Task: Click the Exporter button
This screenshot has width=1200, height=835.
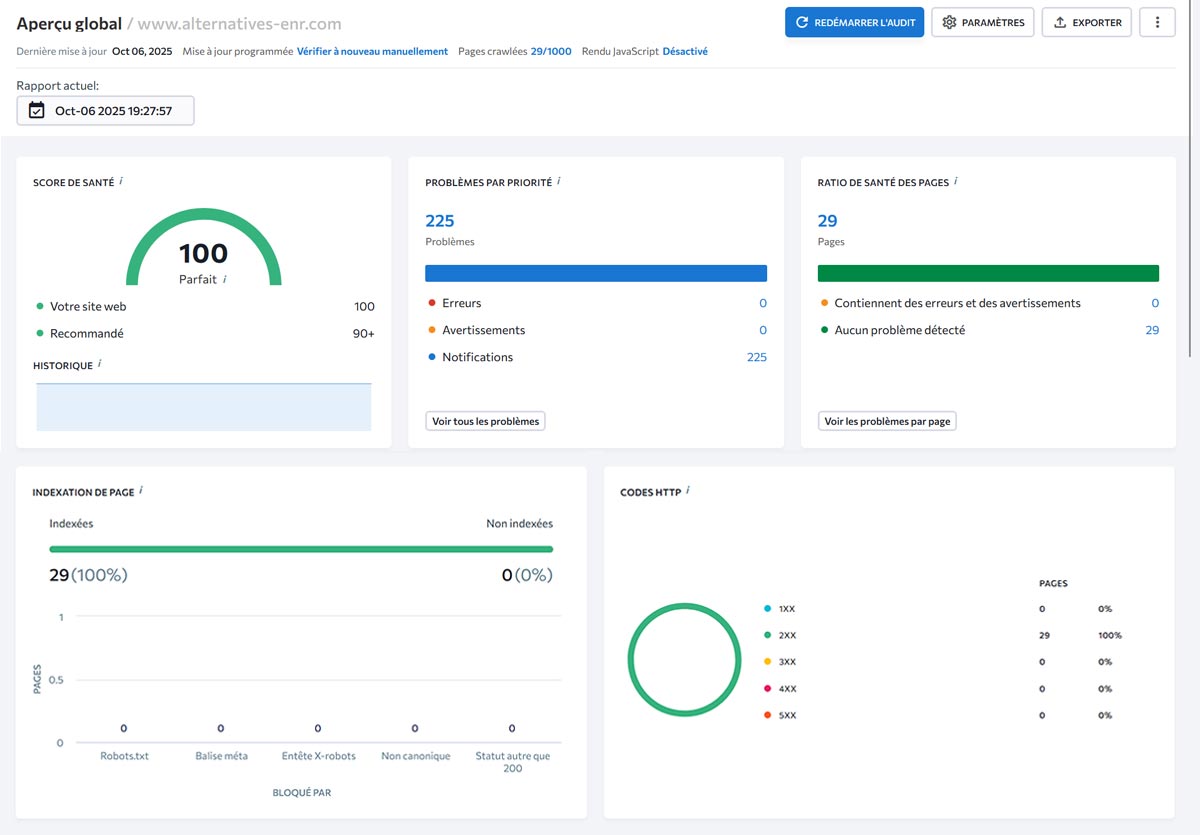Action: [1086, 22]
